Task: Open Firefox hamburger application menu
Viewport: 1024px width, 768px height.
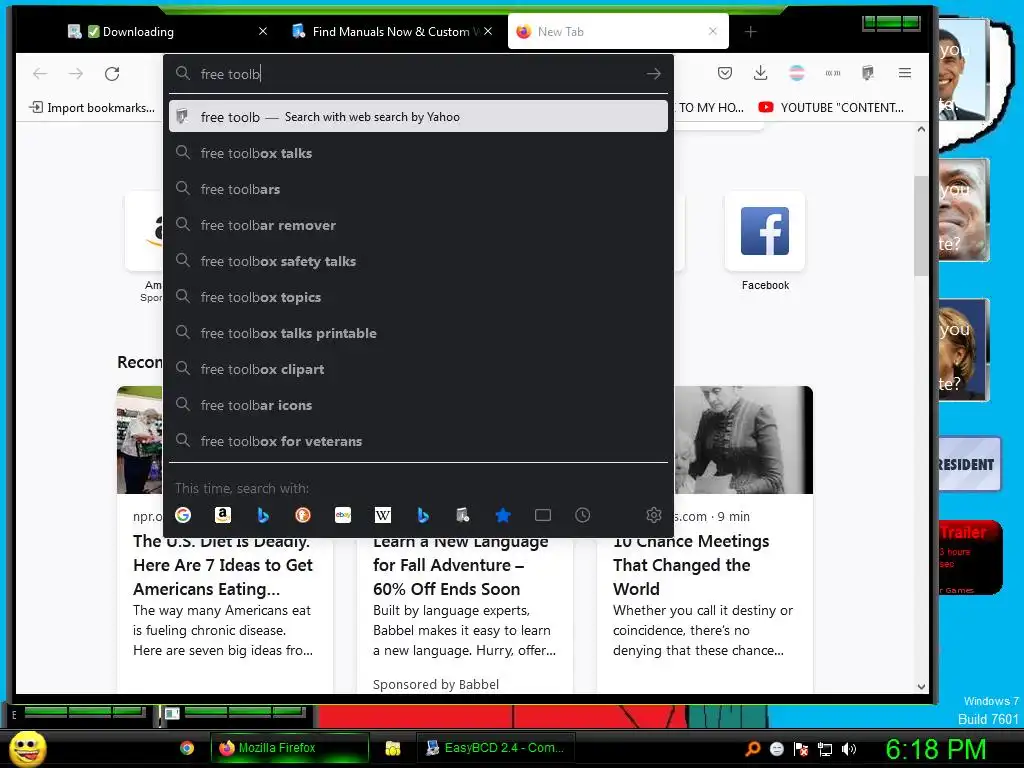Action: click(x=904, y=73)
